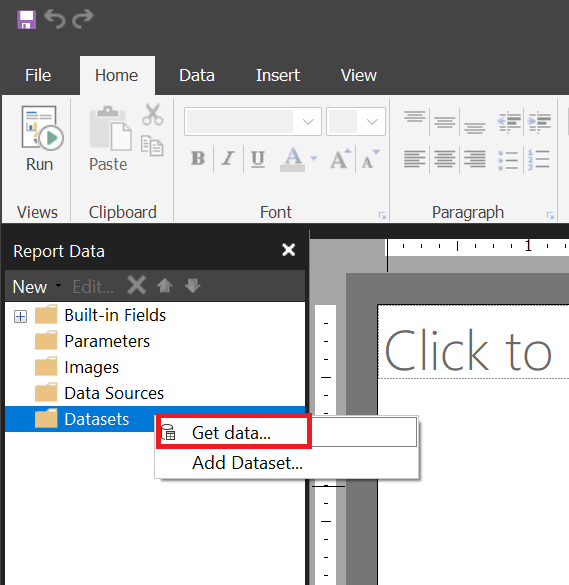Toggle bold formatting

pyautogui.click(x=198, y=158)
